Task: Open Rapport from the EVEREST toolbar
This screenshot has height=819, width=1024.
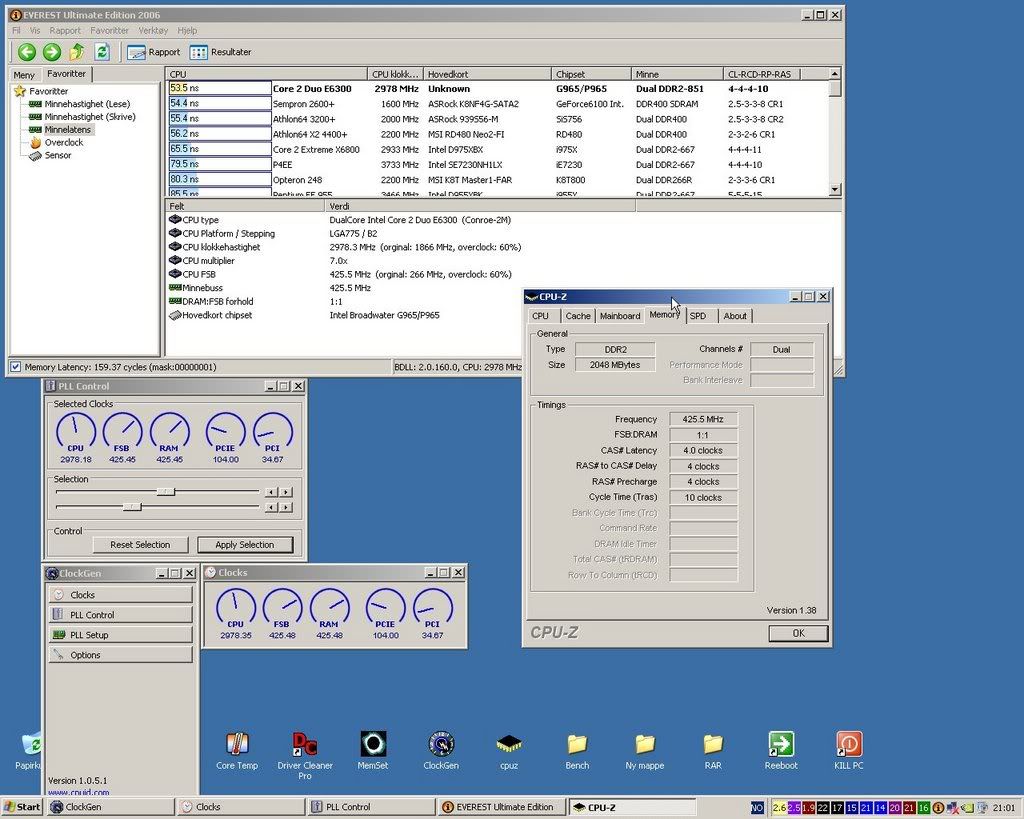Action: point(153,52)
